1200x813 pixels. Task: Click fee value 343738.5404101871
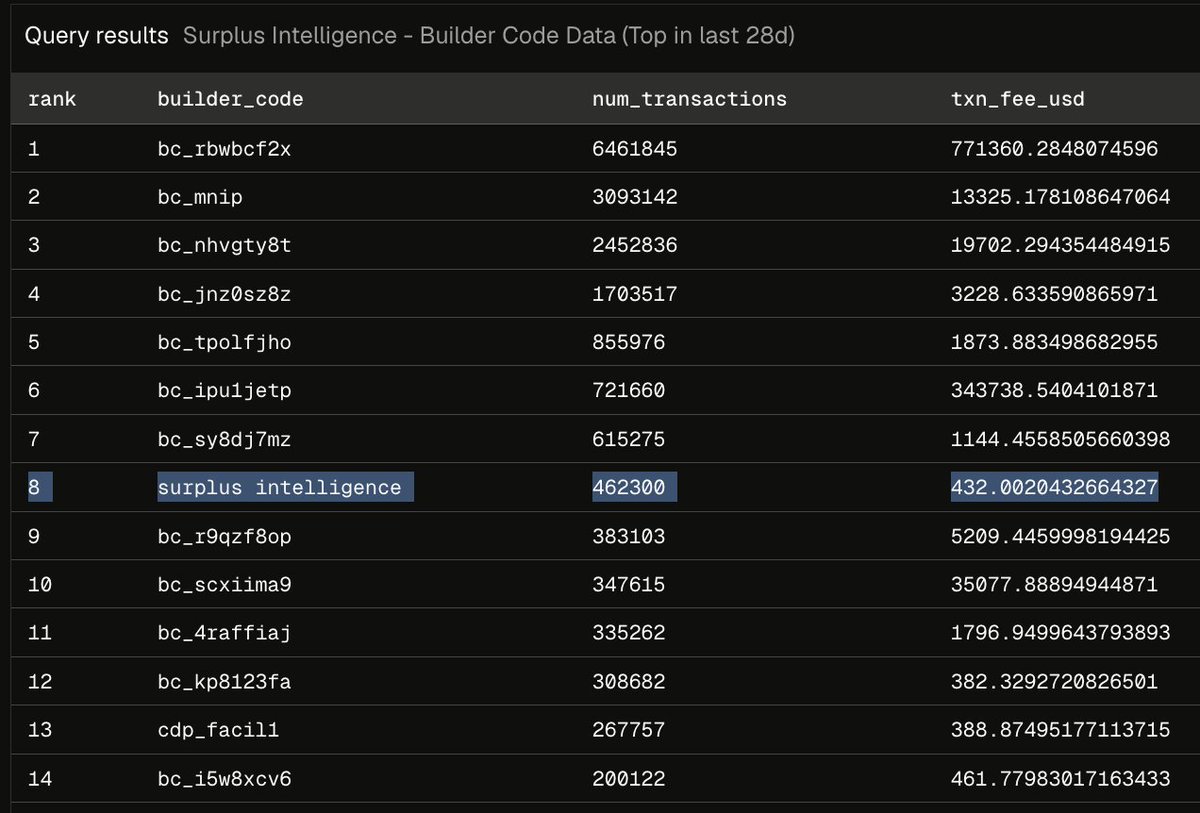tap(1054, 390)
